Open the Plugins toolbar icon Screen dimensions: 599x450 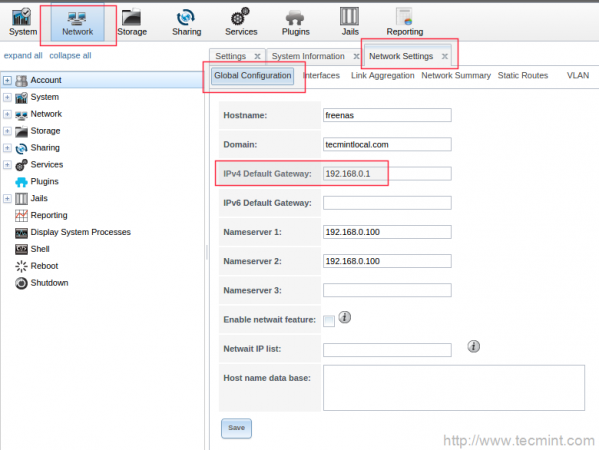pyautogui.click(x=295, y=18)
